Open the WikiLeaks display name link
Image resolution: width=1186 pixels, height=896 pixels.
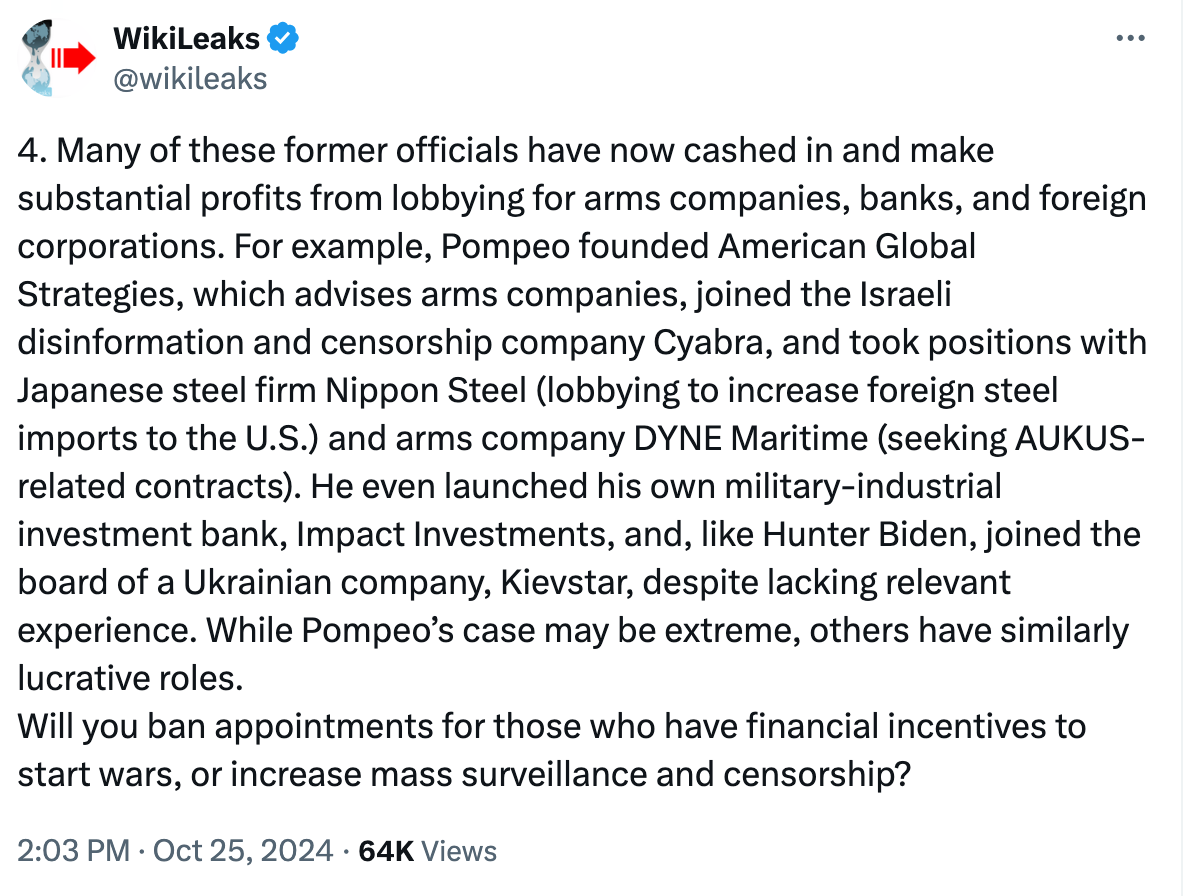pyautogui.click(x=187, y=39)
